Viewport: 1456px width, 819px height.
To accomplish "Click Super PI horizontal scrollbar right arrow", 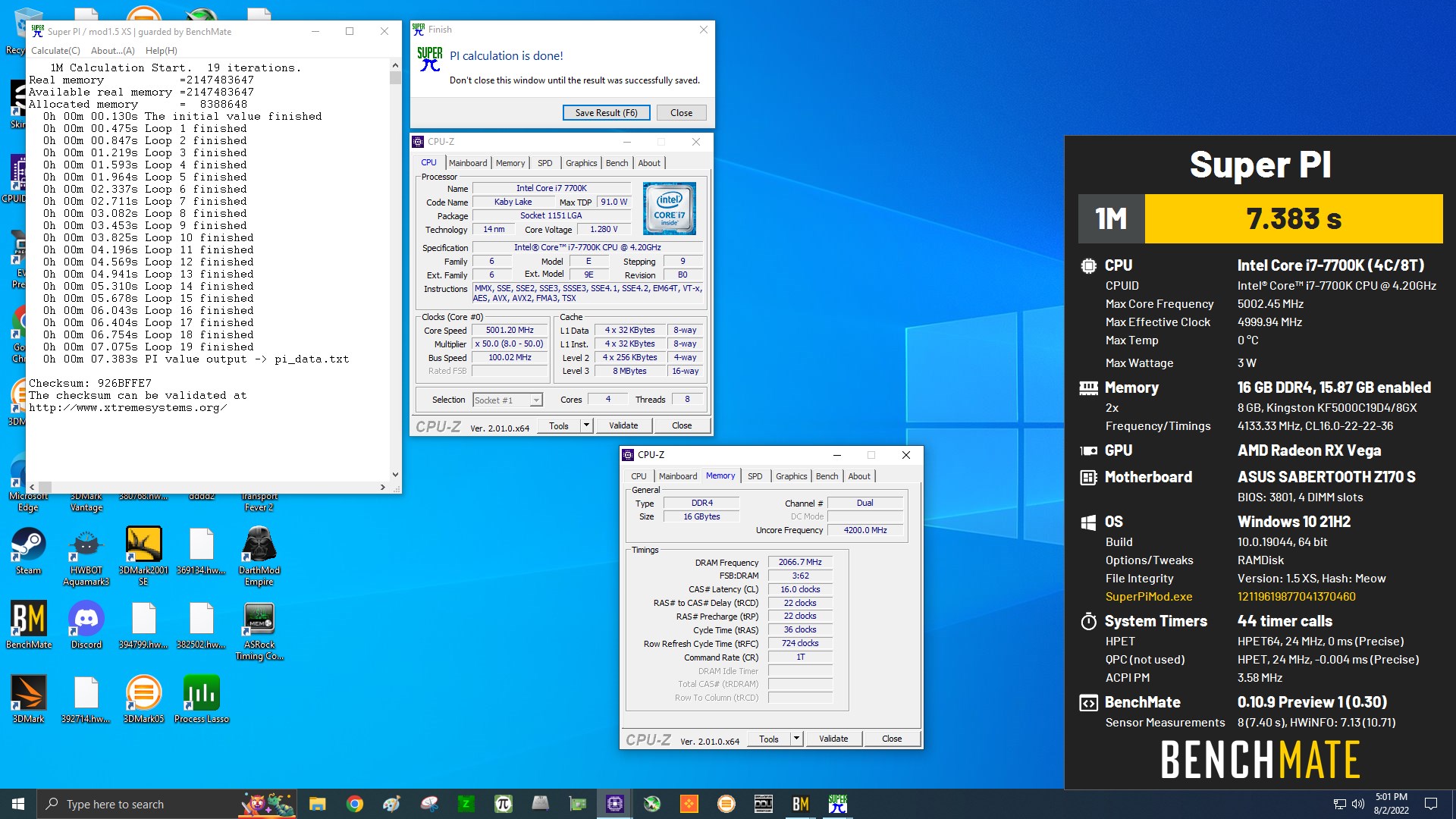I will click(382, 488).
